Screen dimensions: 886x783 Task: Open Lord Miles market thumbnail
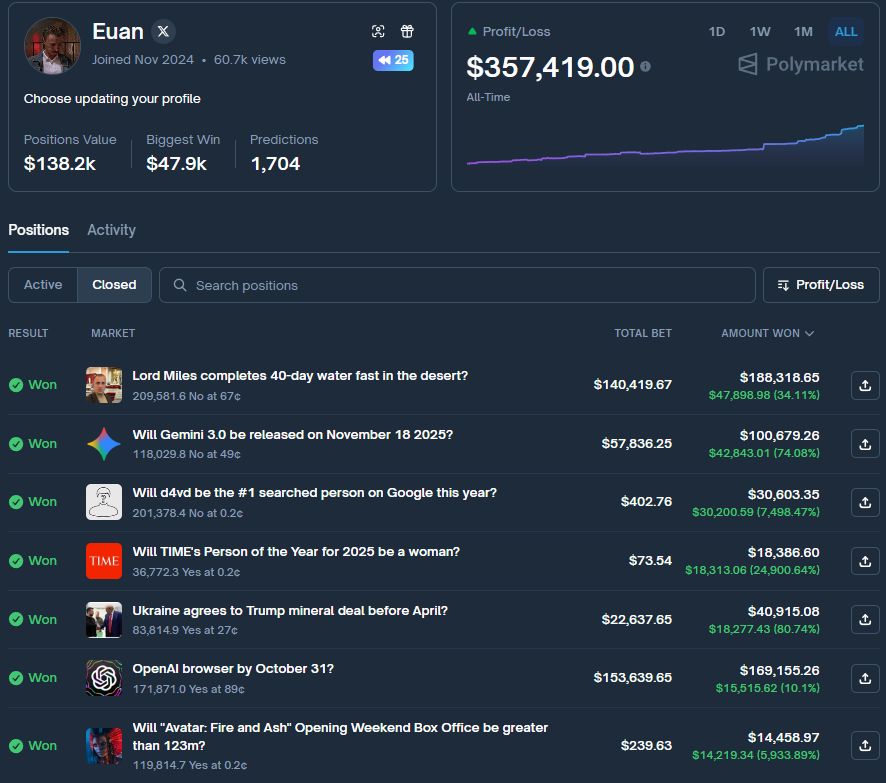[x=104, y=385]
